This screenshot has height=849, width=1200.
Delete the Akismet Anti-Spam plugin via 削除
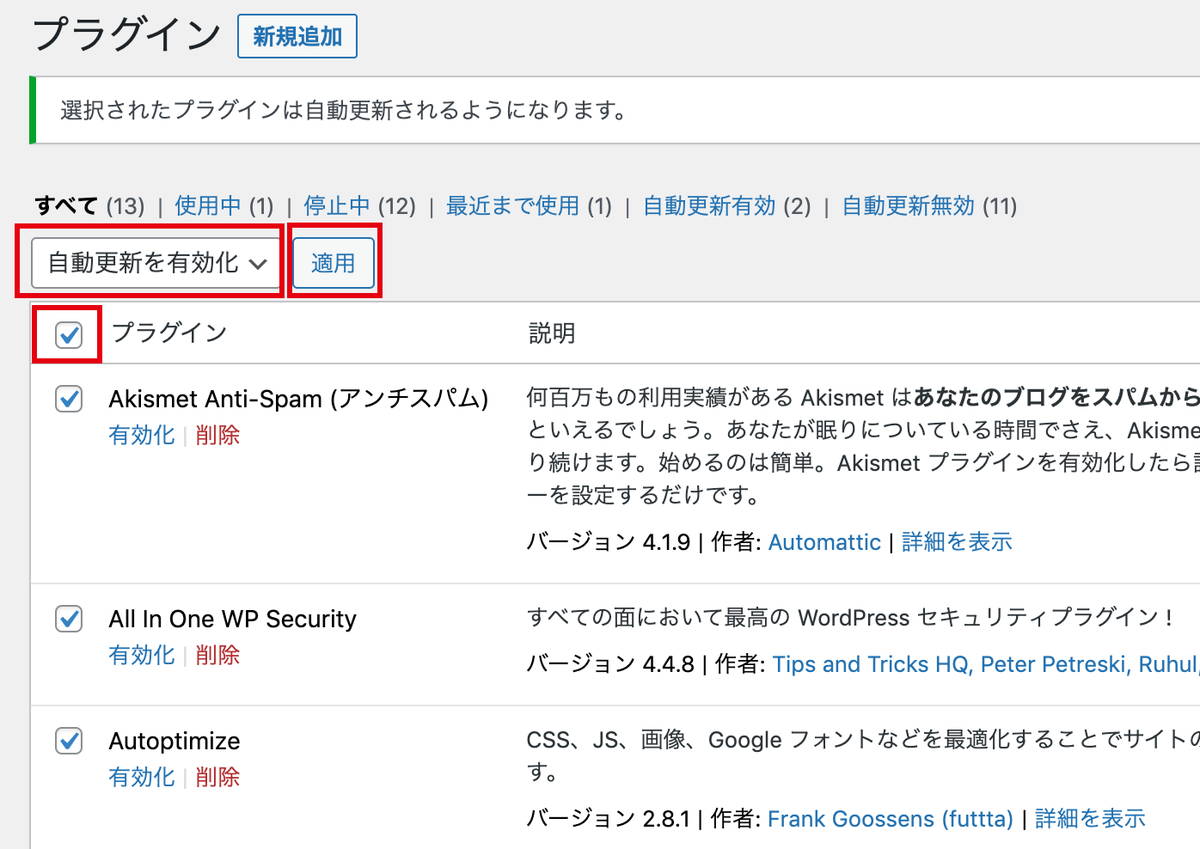pyautogui.click(x=218, y=434)
